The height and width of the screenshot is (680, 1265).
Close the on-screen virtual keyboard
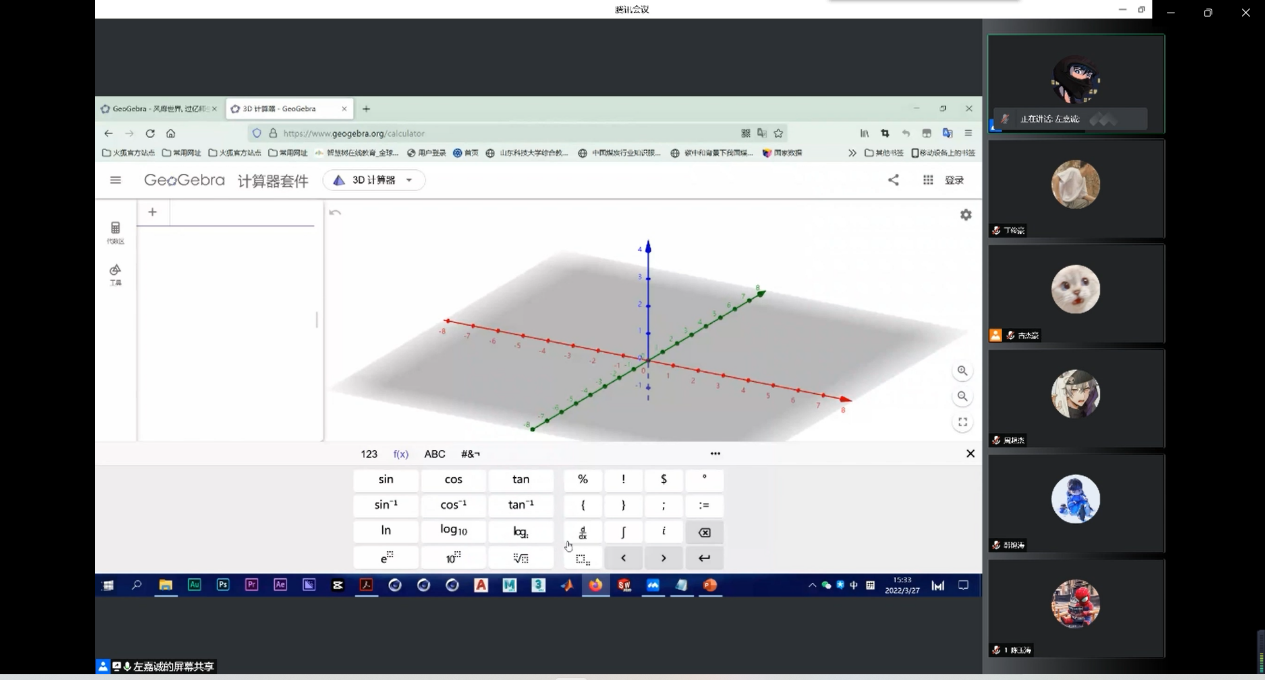[969, 454]
